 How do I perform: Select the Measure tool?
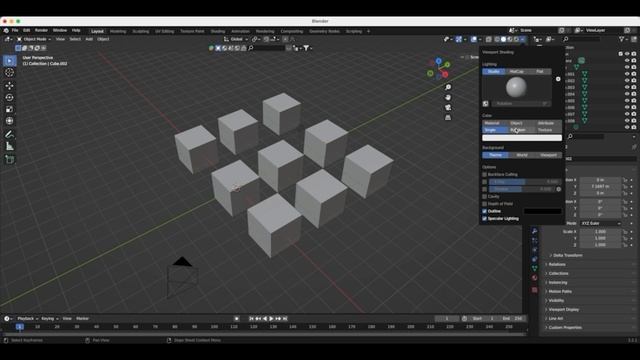point(9,146)
